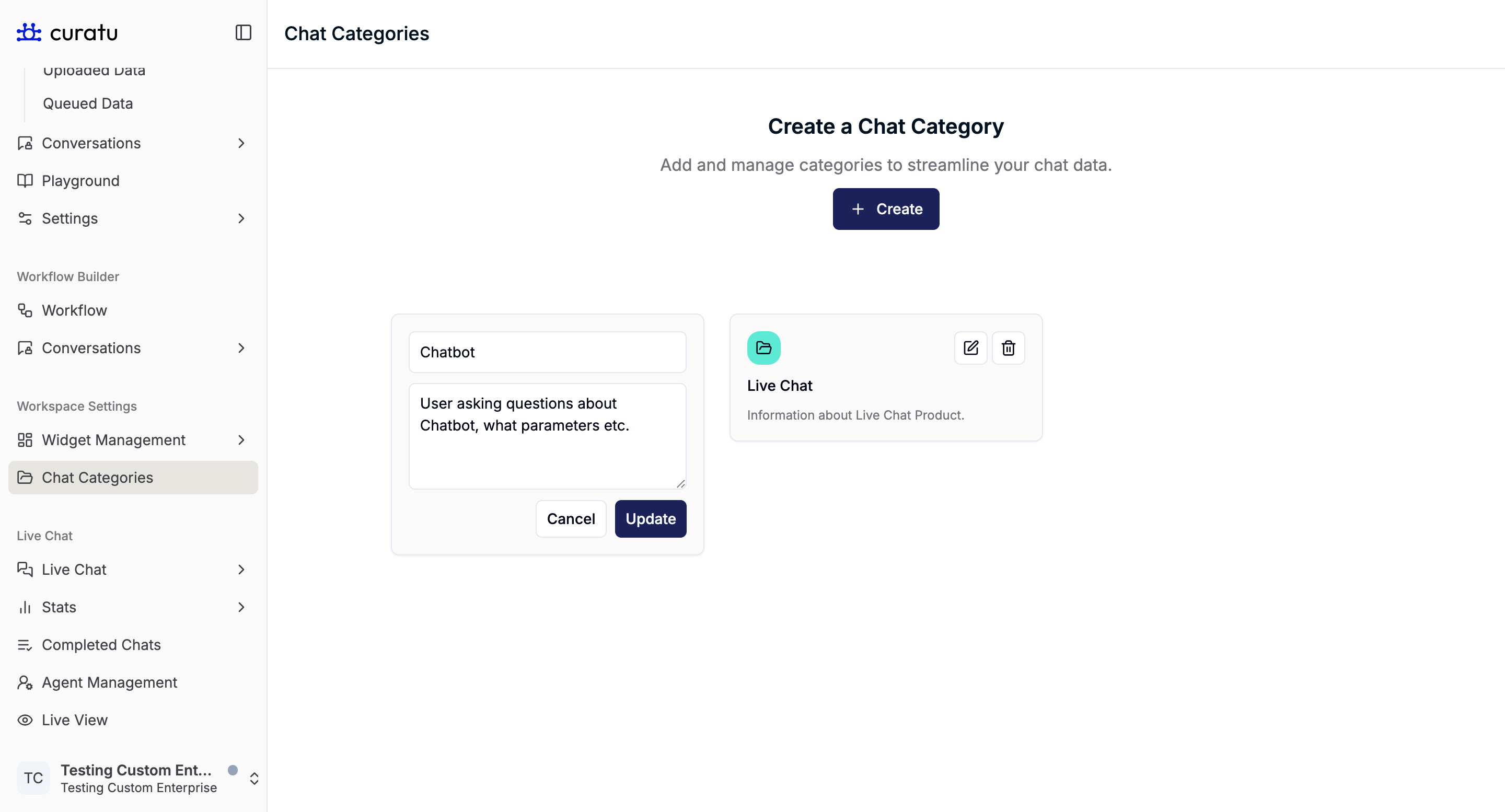Click the Chatbot category name field
The image size is (1505, 812).
(x=547, y=352)
